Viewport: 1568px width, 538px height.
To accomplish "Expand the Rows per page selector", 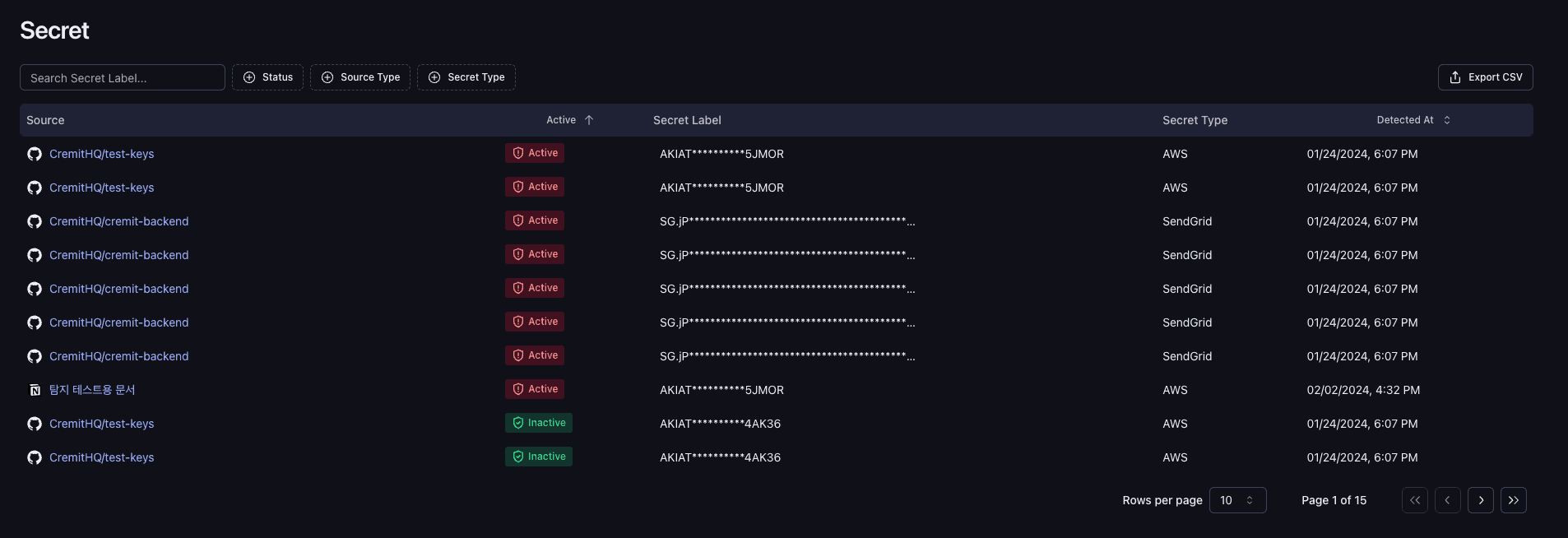I will pyautogui.click(x=1236, y=500).
